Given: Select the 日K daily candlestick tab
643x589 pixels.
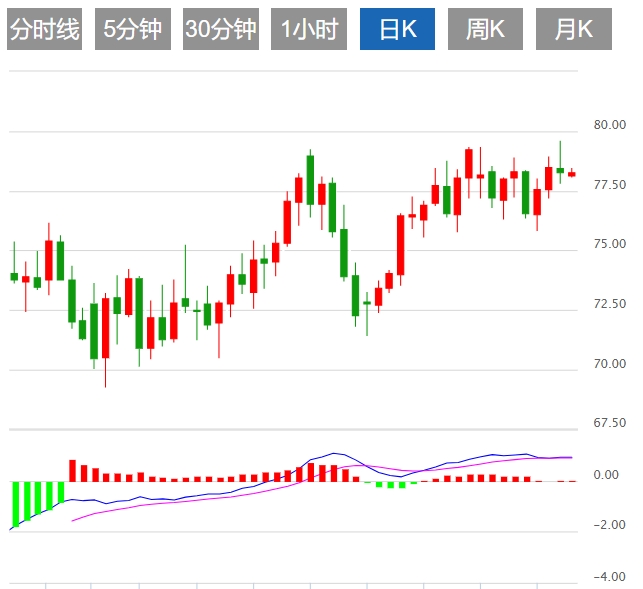Looking at the screenshot, I should [397, 29].
